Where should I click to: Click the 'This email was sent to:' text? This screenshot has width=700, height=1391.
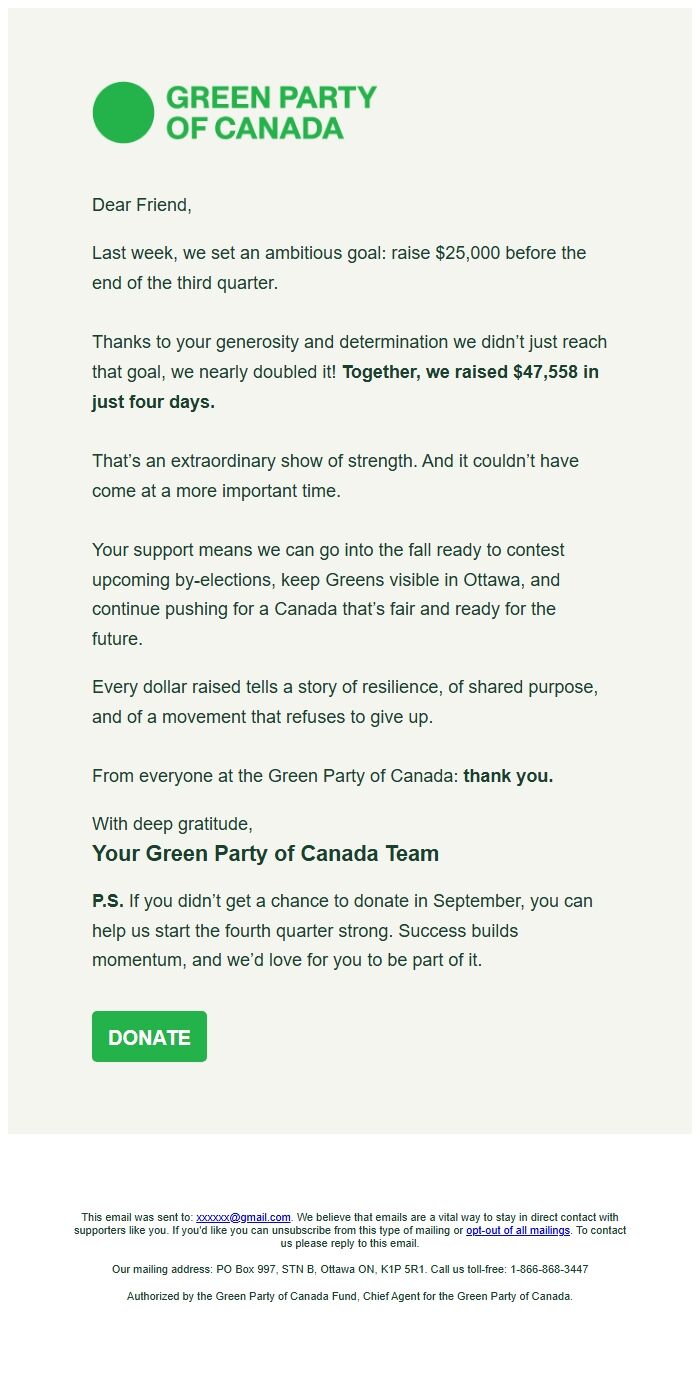[x=136, y=1217]
